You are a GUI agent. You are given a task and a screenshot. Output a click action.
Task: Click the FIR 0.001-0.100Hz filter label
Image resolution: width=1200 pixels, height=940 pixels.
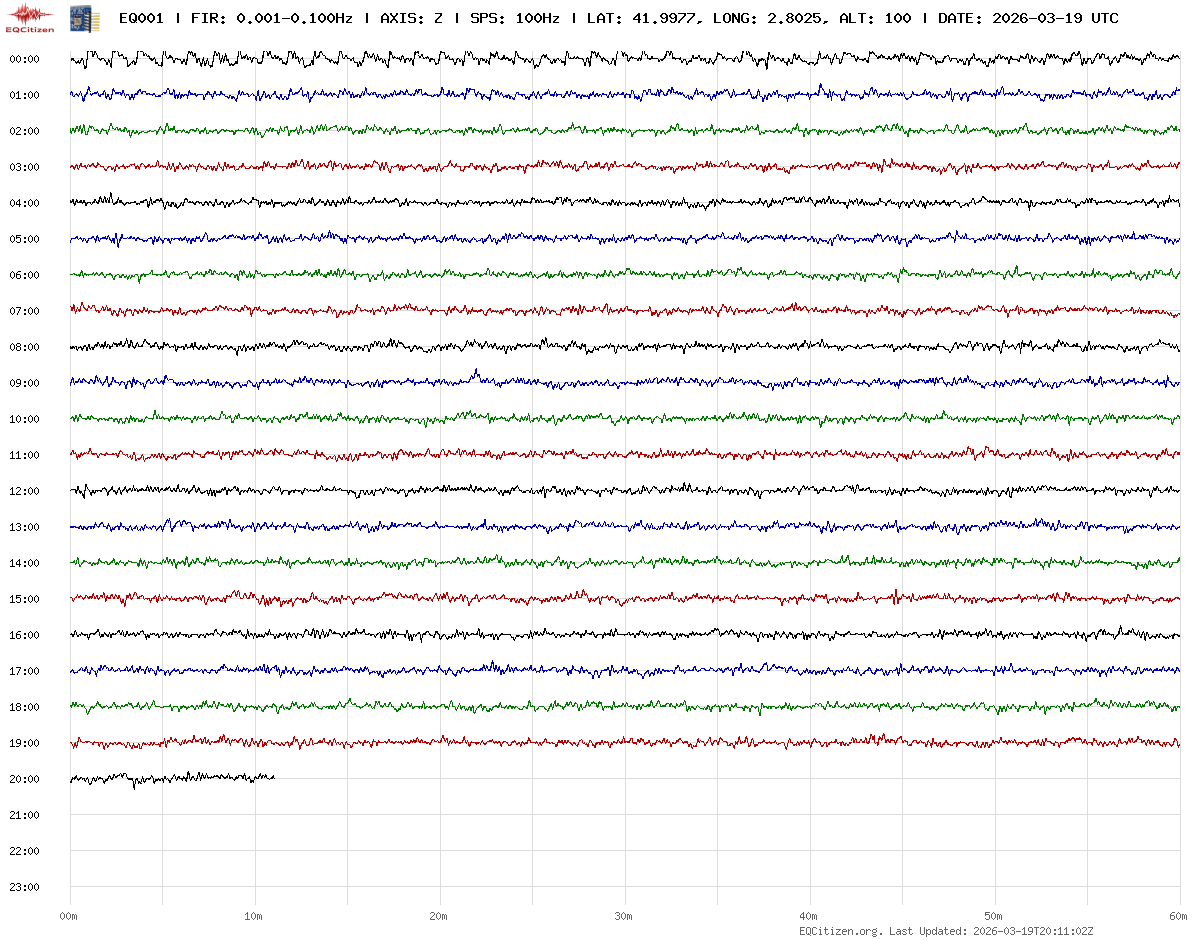tap(271, 18)
